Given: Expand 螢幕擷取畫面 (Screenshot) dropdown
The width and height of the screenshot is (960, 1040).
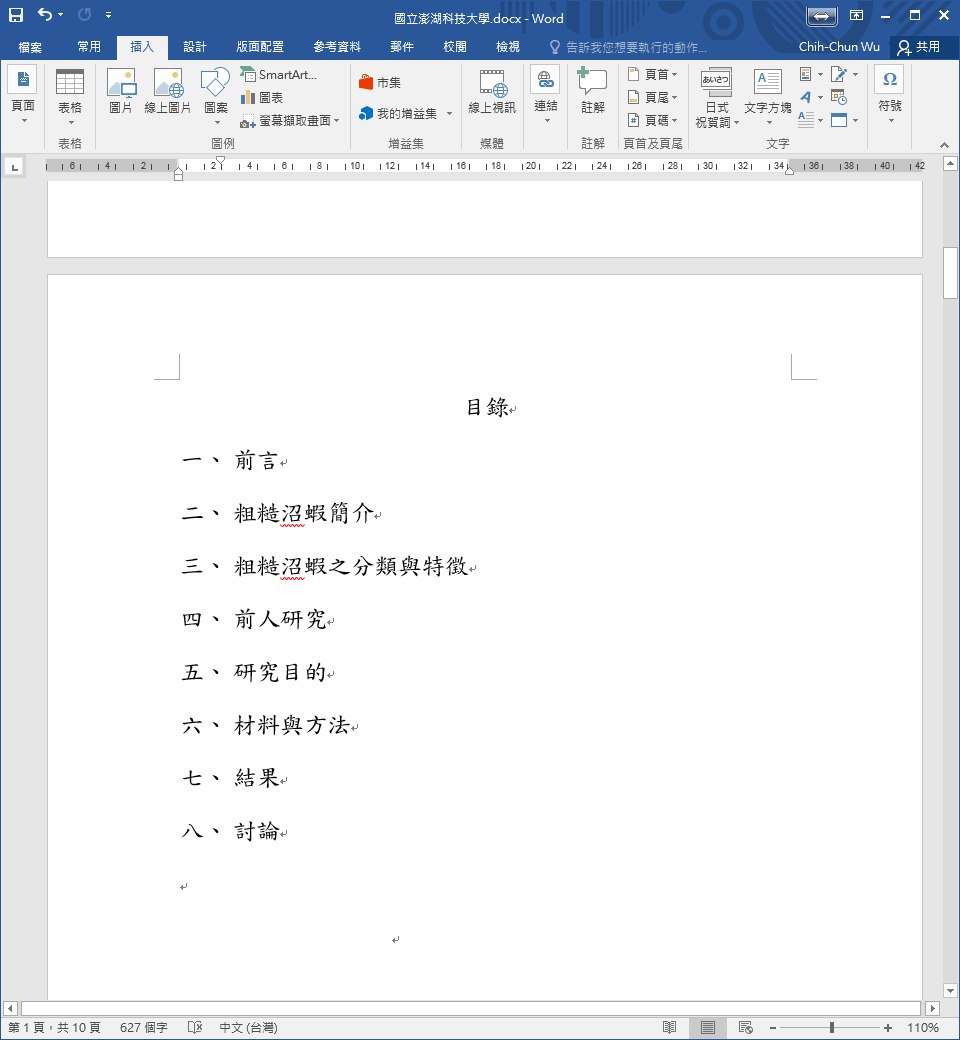Looking at the screenshot, I should click(x=336, y=120).
